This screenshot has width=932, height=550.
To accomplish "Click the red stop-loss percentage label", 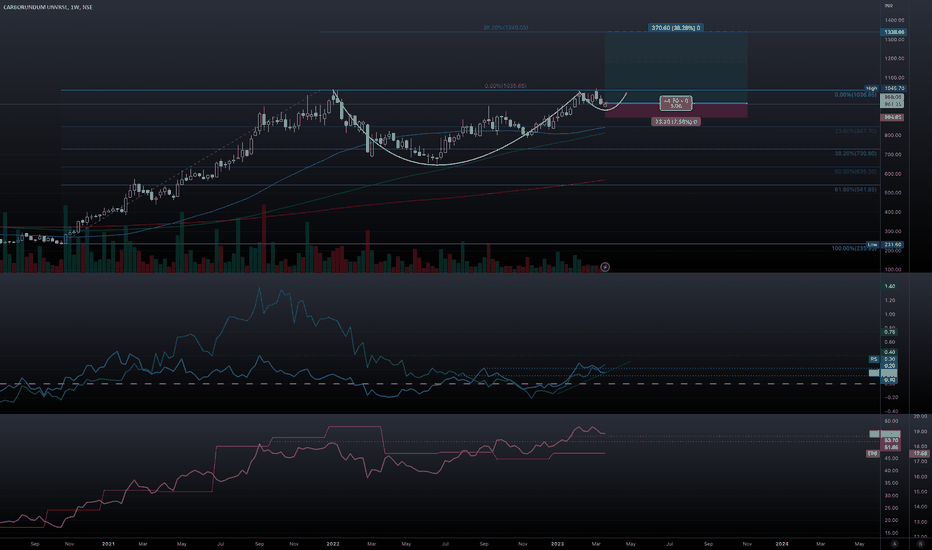I will 676,121.
